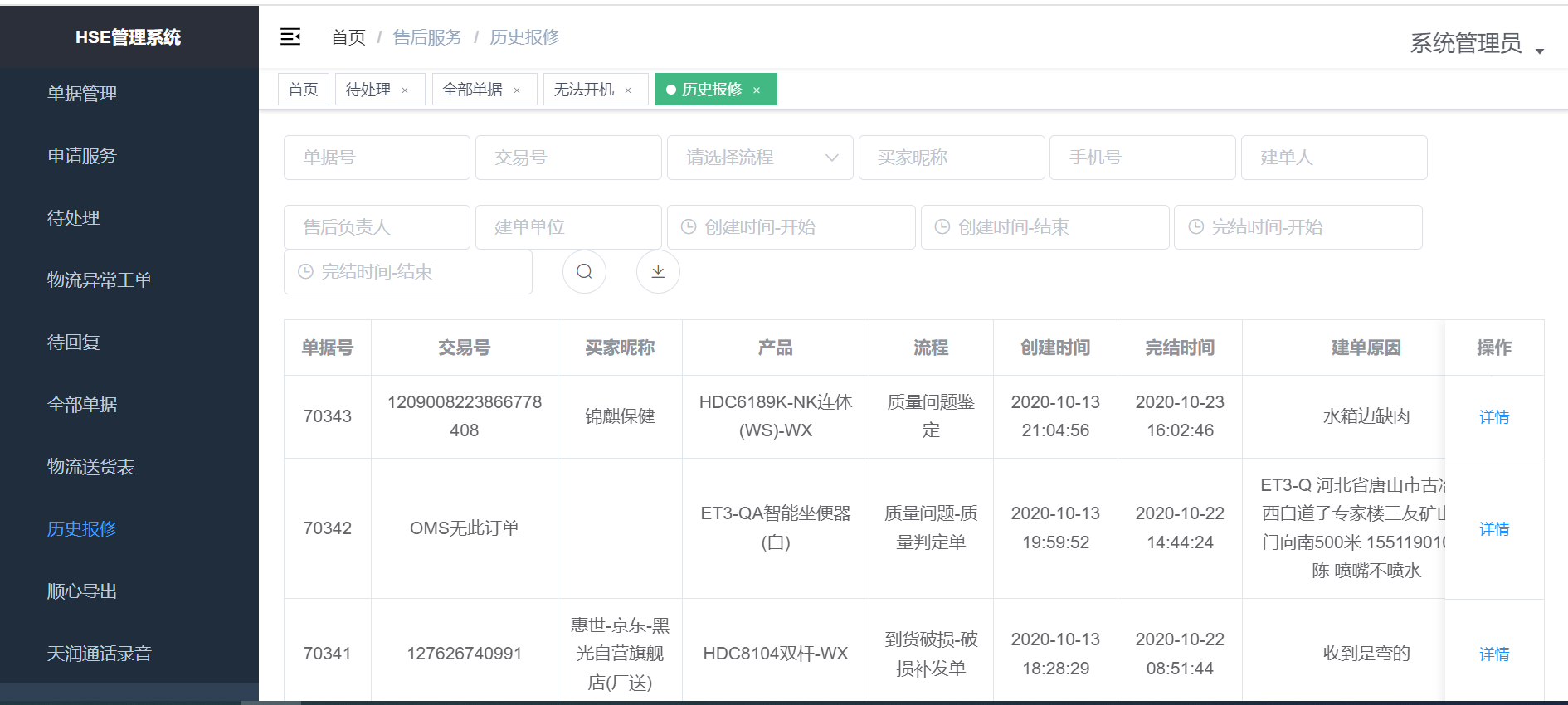Select cell 127626740991

(x=464, y=654)
